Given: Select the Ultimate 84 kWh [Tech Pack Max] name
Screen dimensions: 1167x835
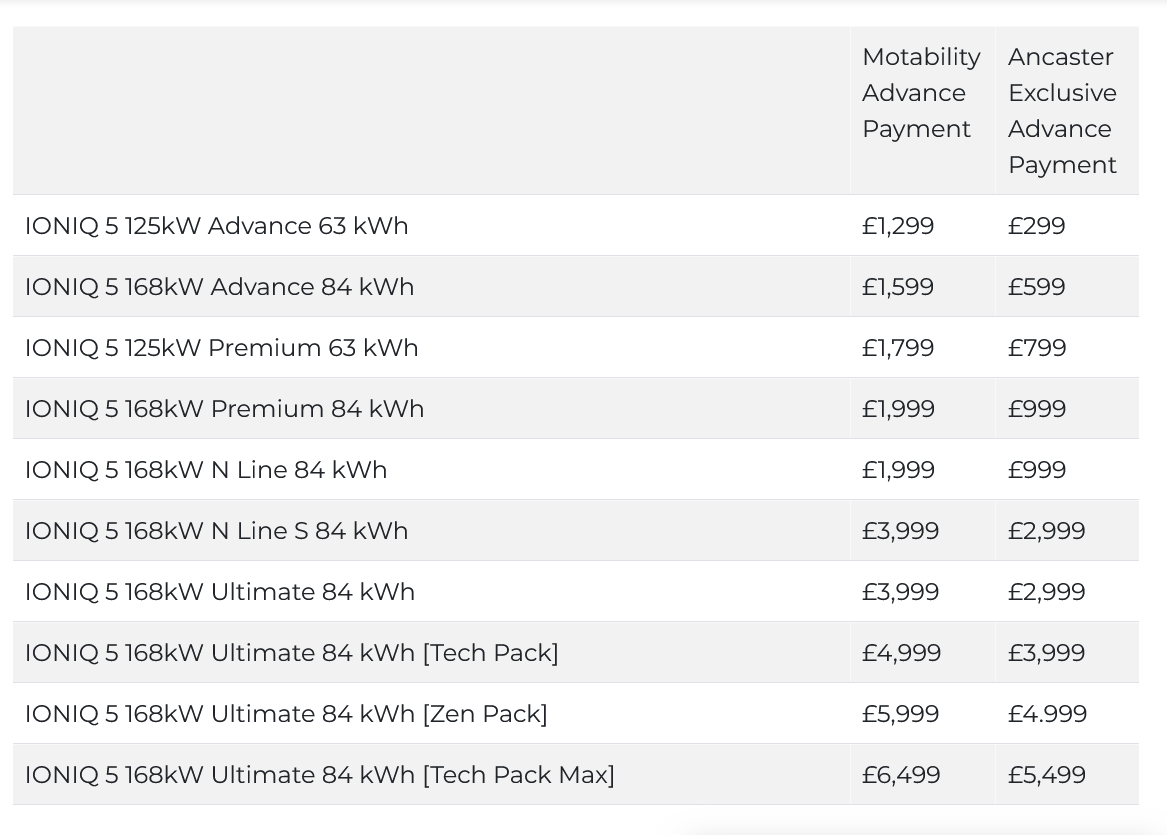Looking at the screenshot, I should 320,775.
